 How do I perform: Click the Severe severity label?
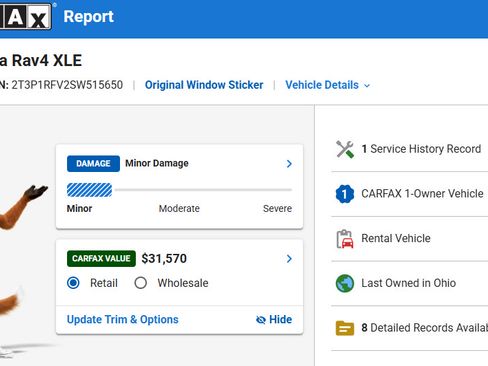277,209
